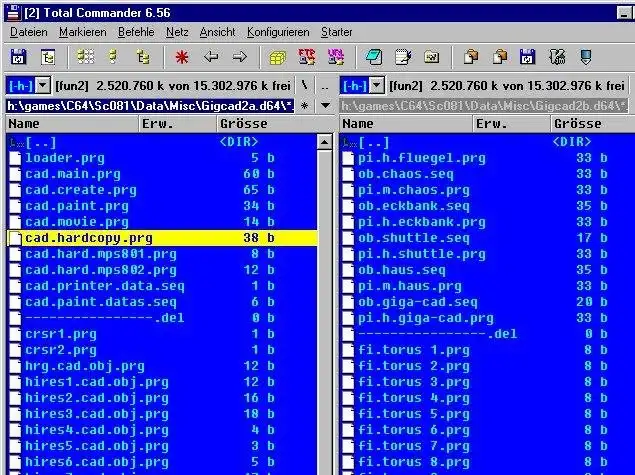Open the directory history dropdown arrow
Image resolution: width=635 pixels, height=475 pixels.
(x=325, y=106)
